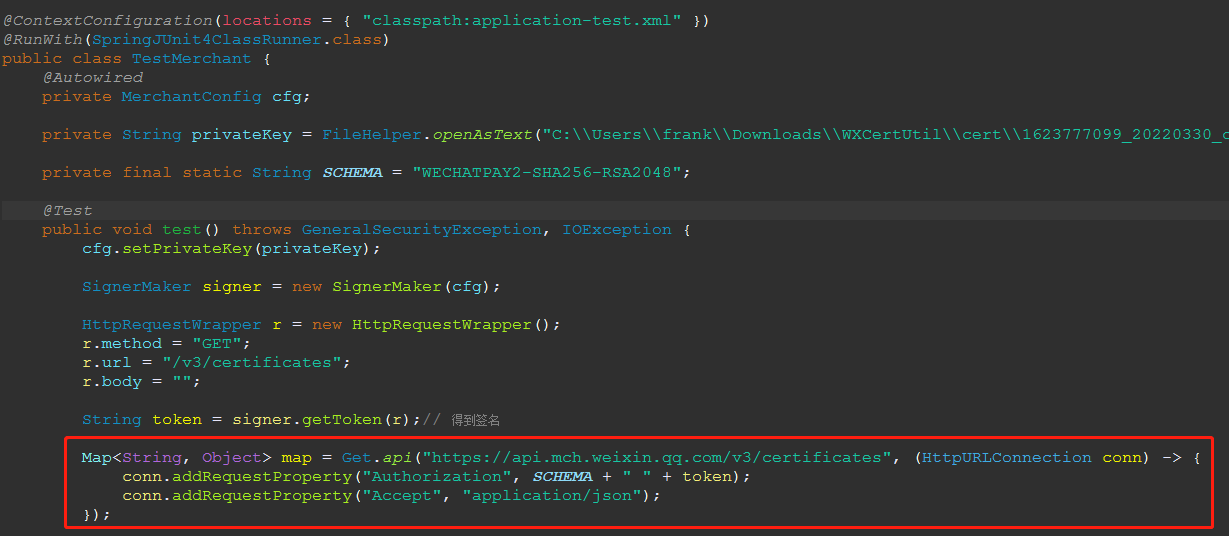Viewport: 1229px width, 536px height.
Task: Click the final keyword in SCHEMA declaration
Action: (147, 173)
